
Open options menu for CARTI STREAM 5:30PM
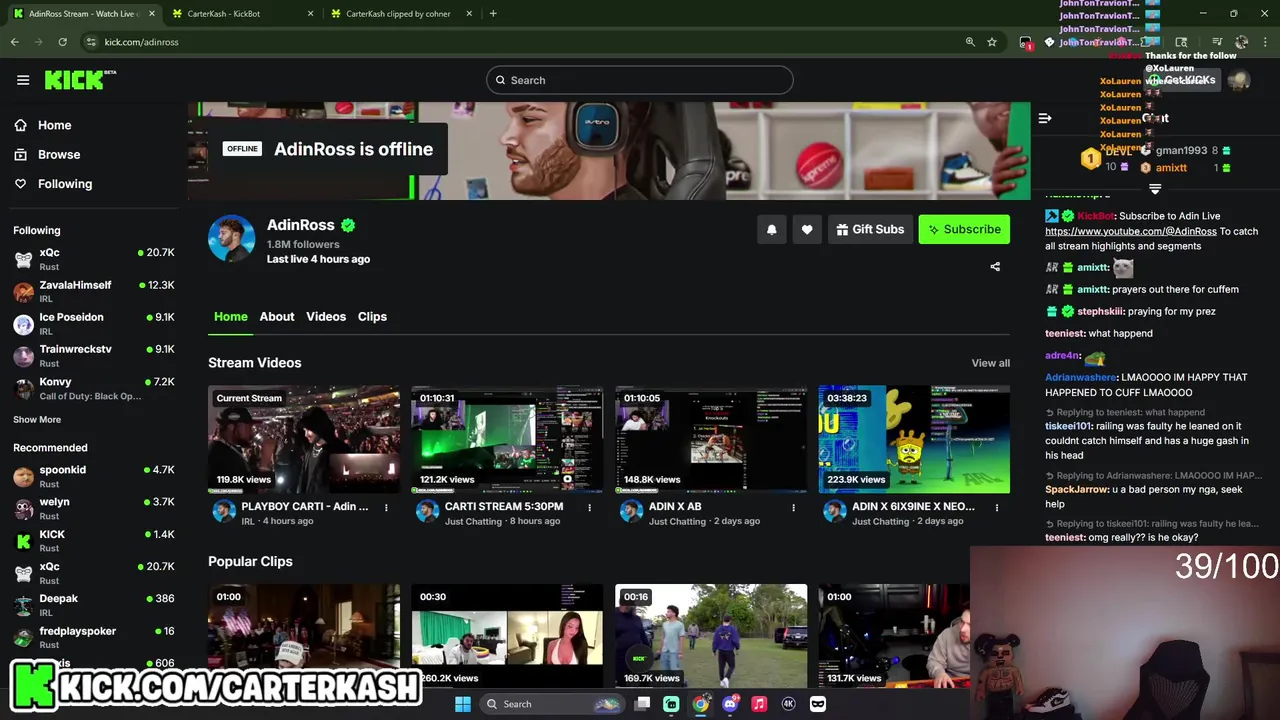point(589,508)
